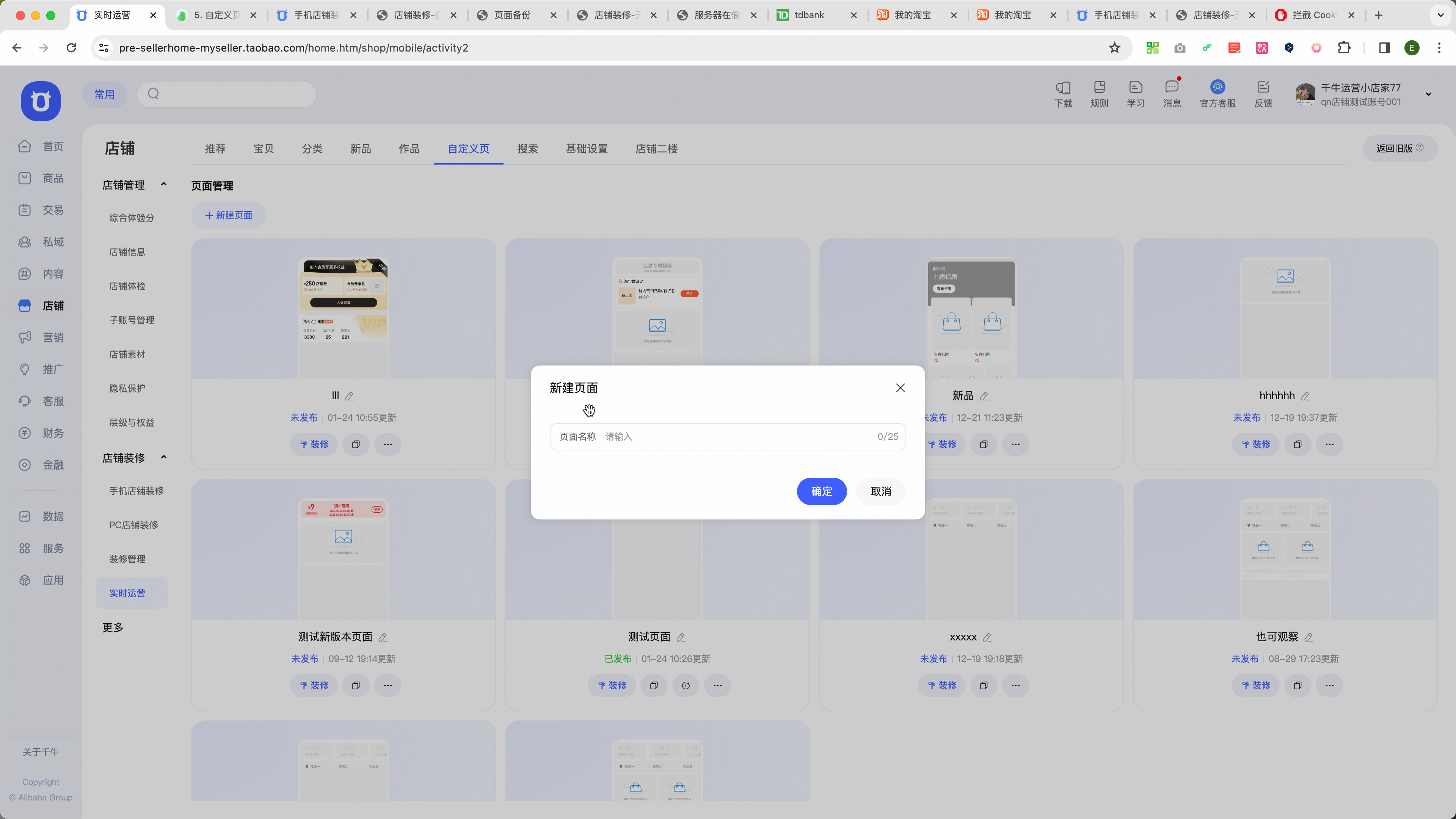Open 客服 in the left sidebar

(41, 401)
